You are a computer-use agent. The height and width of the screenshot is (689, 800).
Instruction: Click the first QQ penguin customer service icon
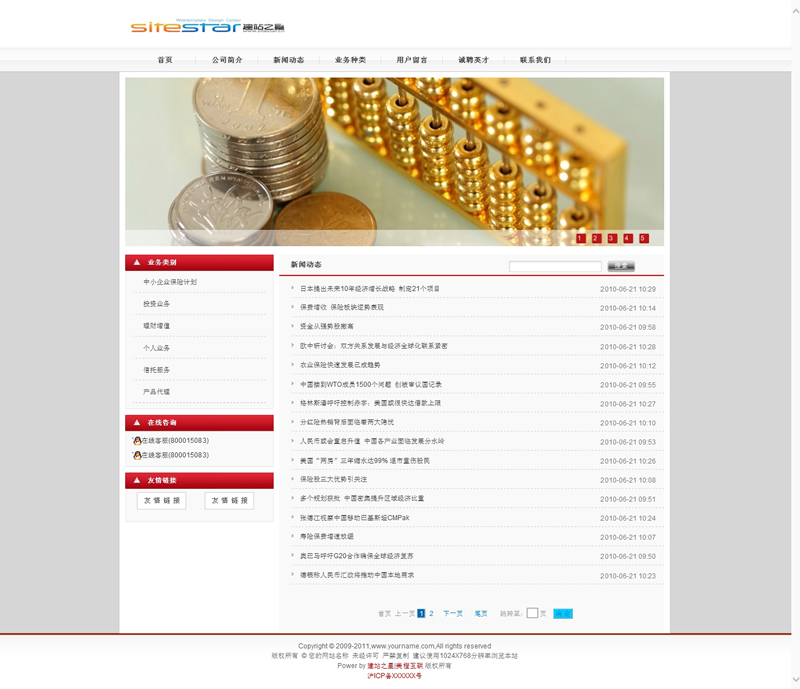pyautogui.click(x=137, y=441)
